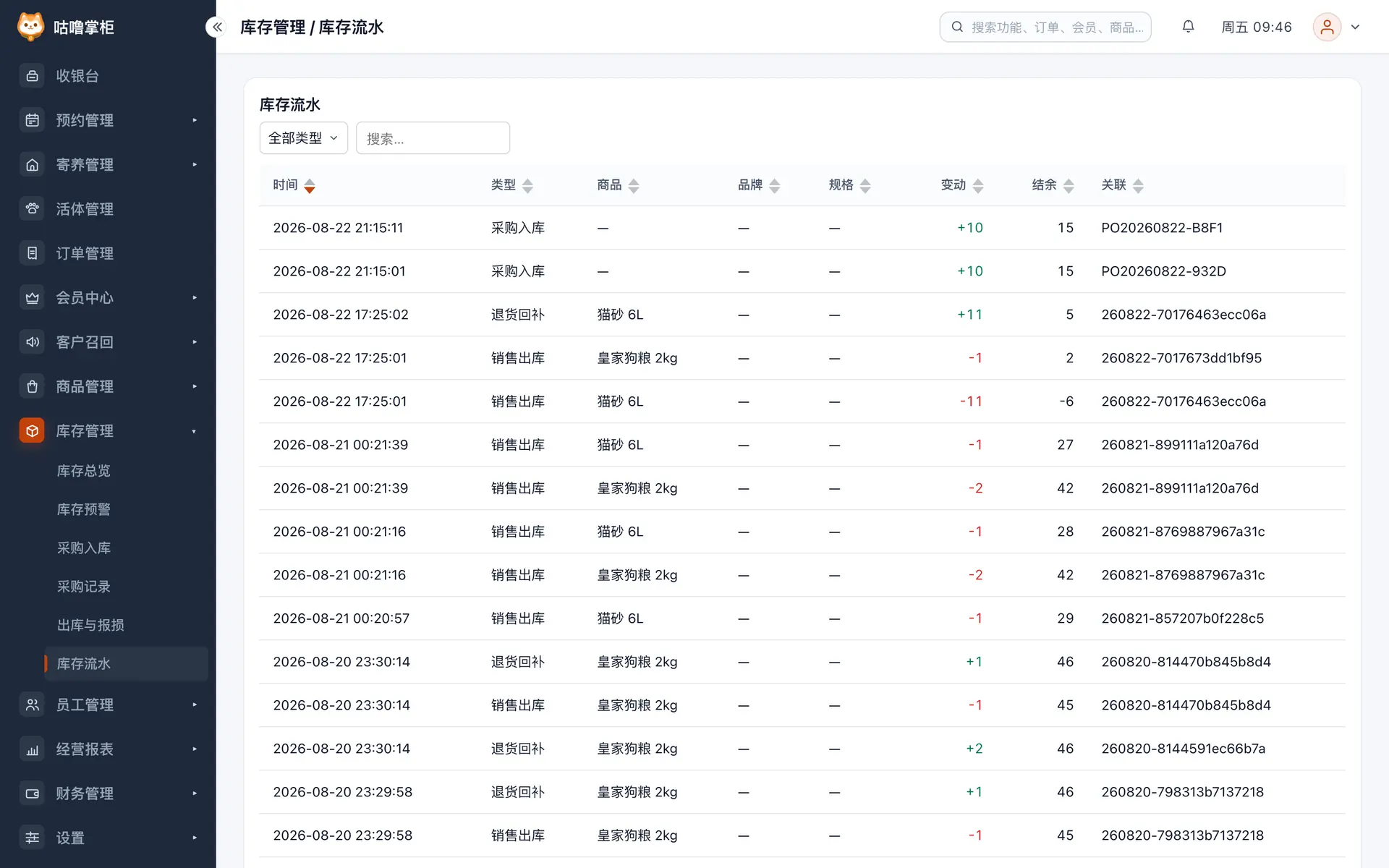Go to 采购入库 submenu item
Screen dimensions: 1389x868
(84, 548)
